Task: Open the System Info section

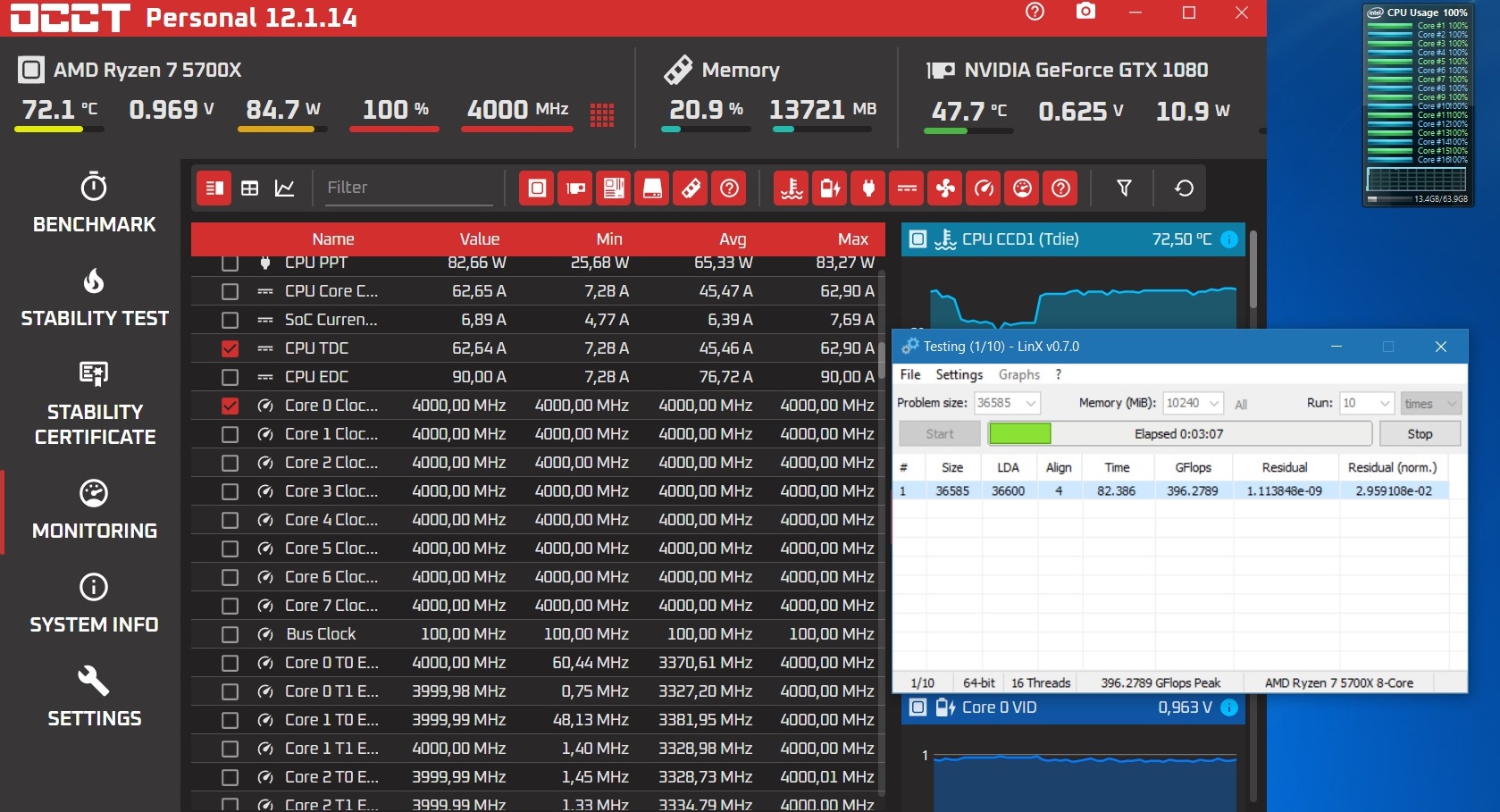Action: 94,603
